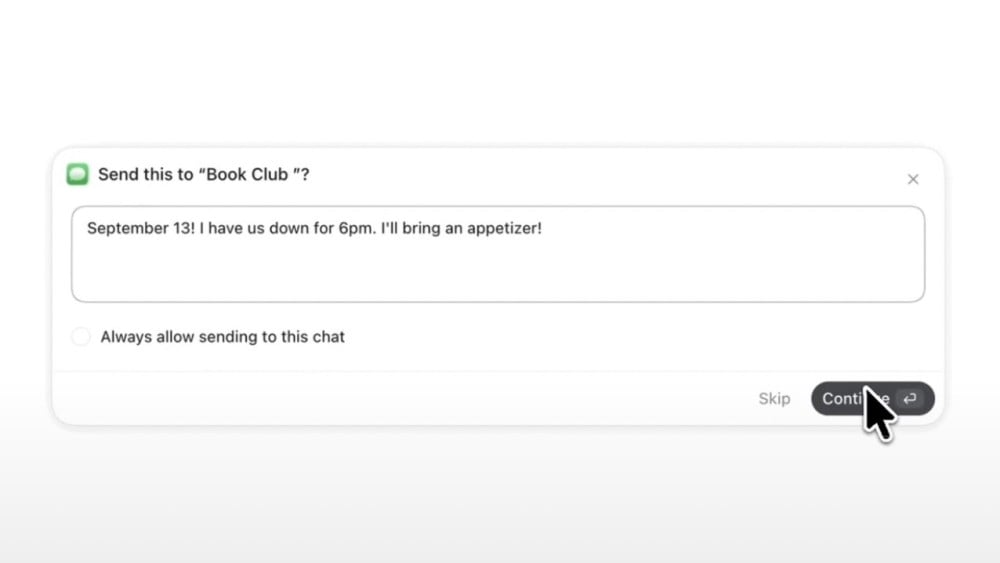Click on '6pm' in the message text
The height and width of the screenshot is (563, 1000).
coord(357,228)
